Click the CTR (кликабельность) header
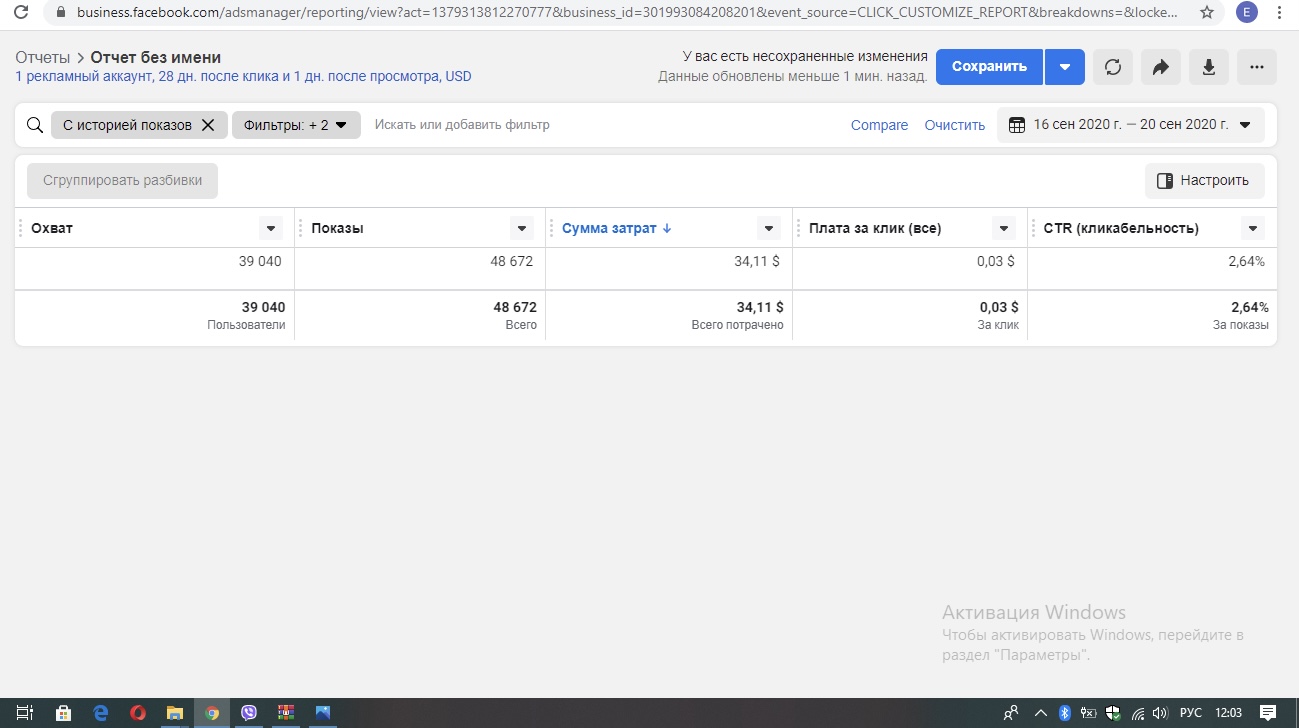Viewport: 1299px width, 728px height. tap(1121, 228)
